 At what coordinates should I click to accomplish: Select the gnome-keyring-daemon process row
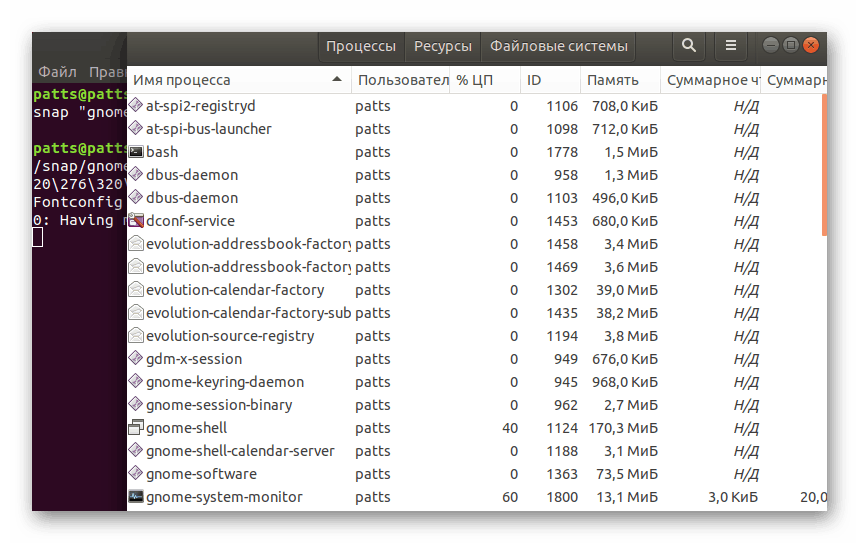pyautogui.click(x=225, y=382)
